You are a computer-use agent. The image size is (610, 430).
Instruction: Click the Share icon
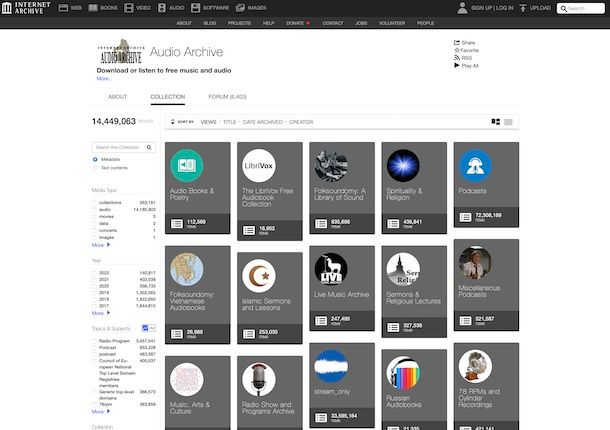coord(457,42)
